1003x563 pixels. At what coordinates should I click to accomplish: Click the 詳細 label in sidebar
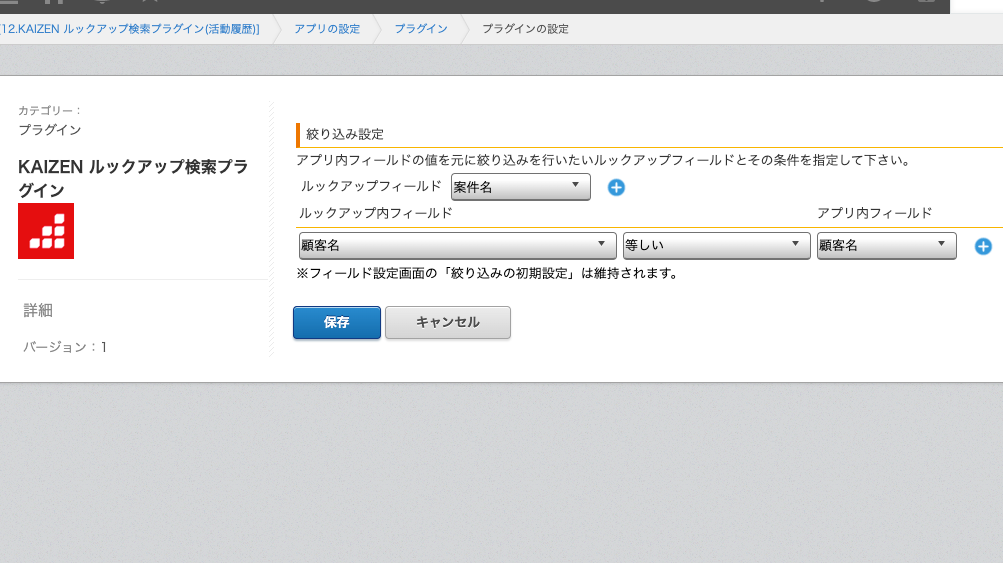pos(38,310)
